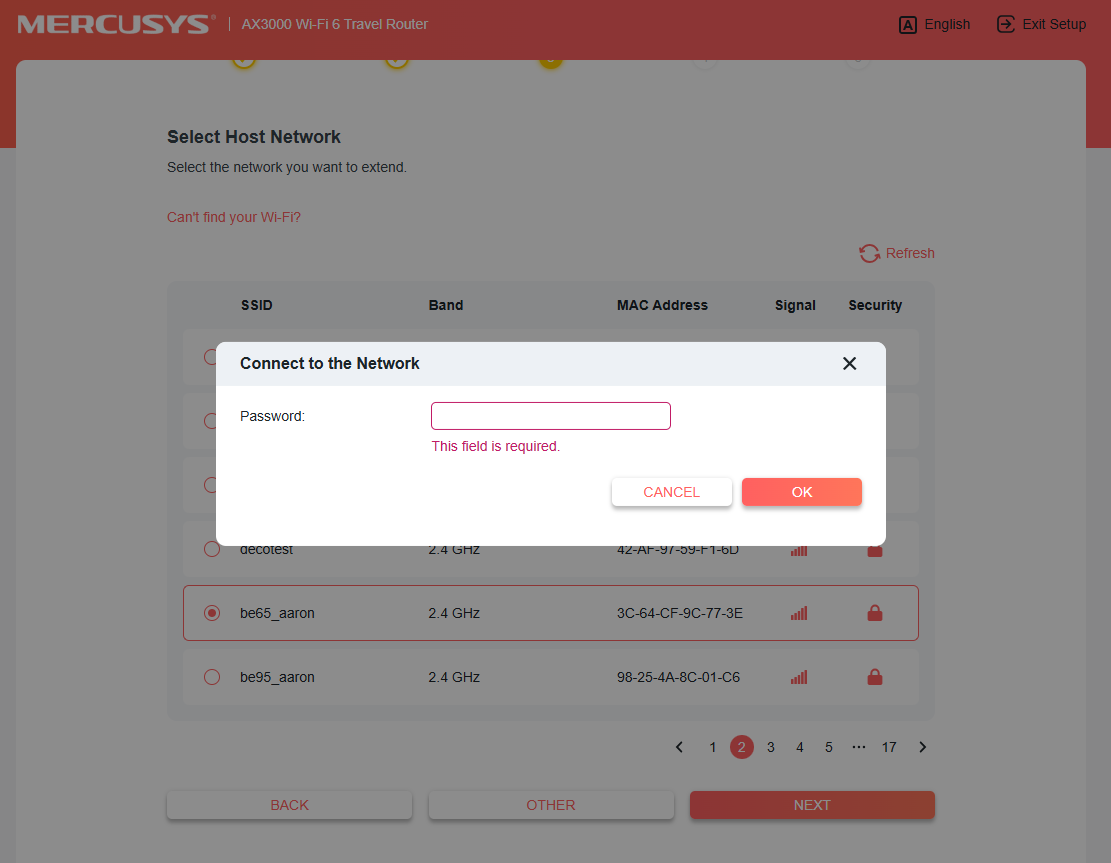1111x863 pixels.
Task: Click the Signal column header
Action: pos(795,305)
